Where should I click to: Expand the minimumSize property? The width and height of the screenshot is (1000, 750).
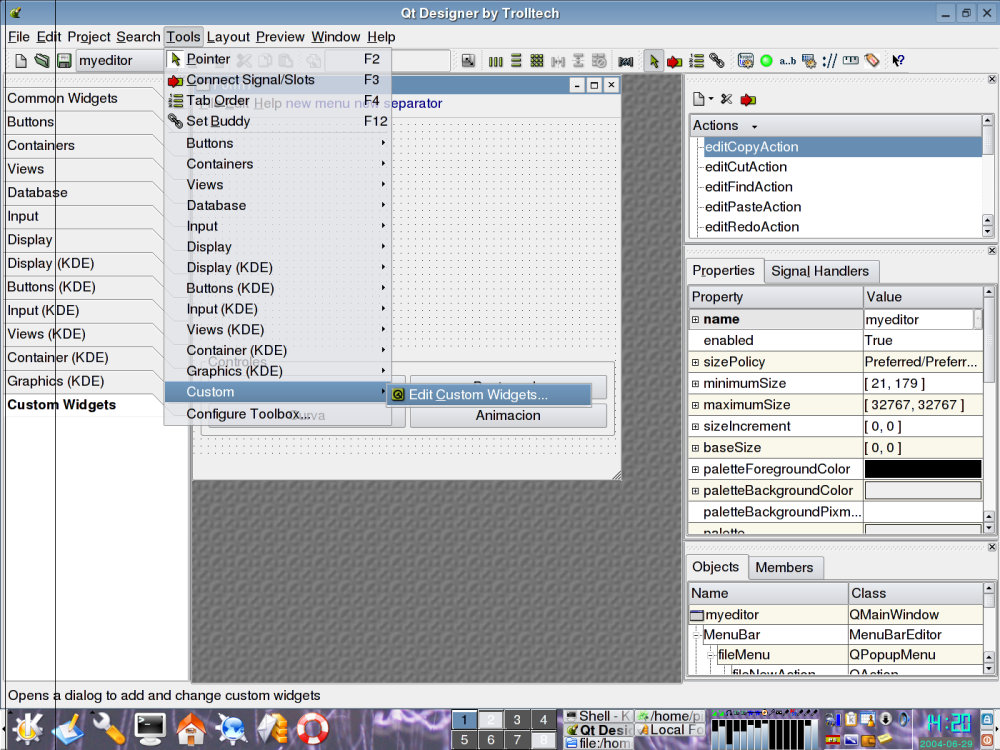tap(695, 384)
